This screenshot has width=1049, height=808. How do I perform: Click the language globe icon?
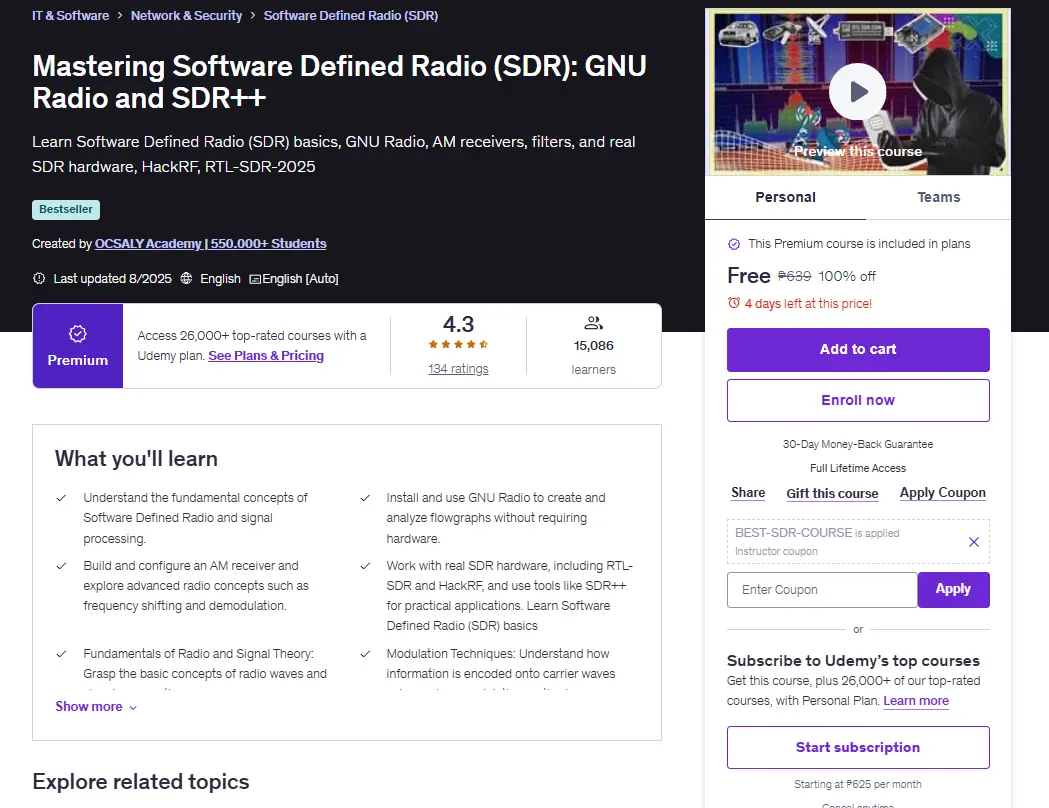click(x=187, y=278)
